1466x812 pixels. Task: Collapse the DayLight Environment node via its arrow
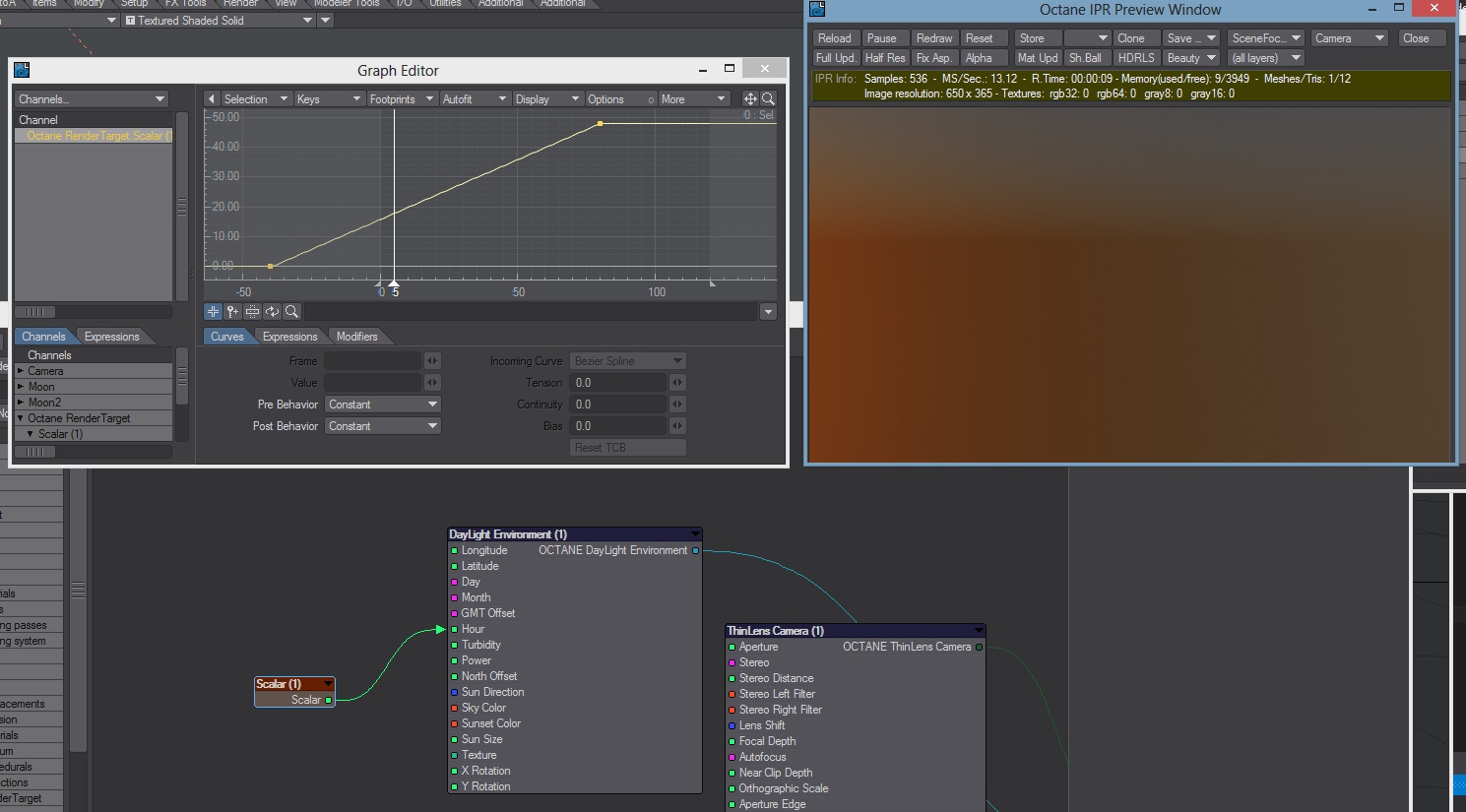695,534
